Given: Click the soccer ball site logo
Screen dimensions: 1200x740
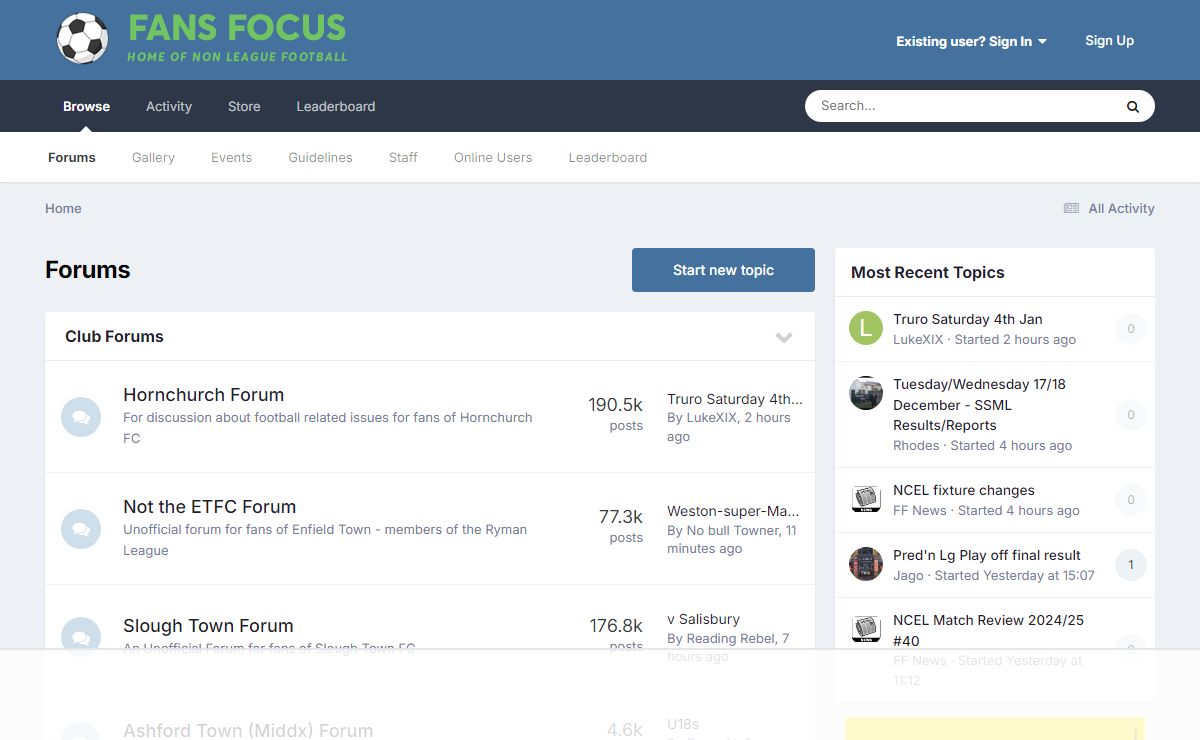Looking at the screenshot, I should pos(82,39).
